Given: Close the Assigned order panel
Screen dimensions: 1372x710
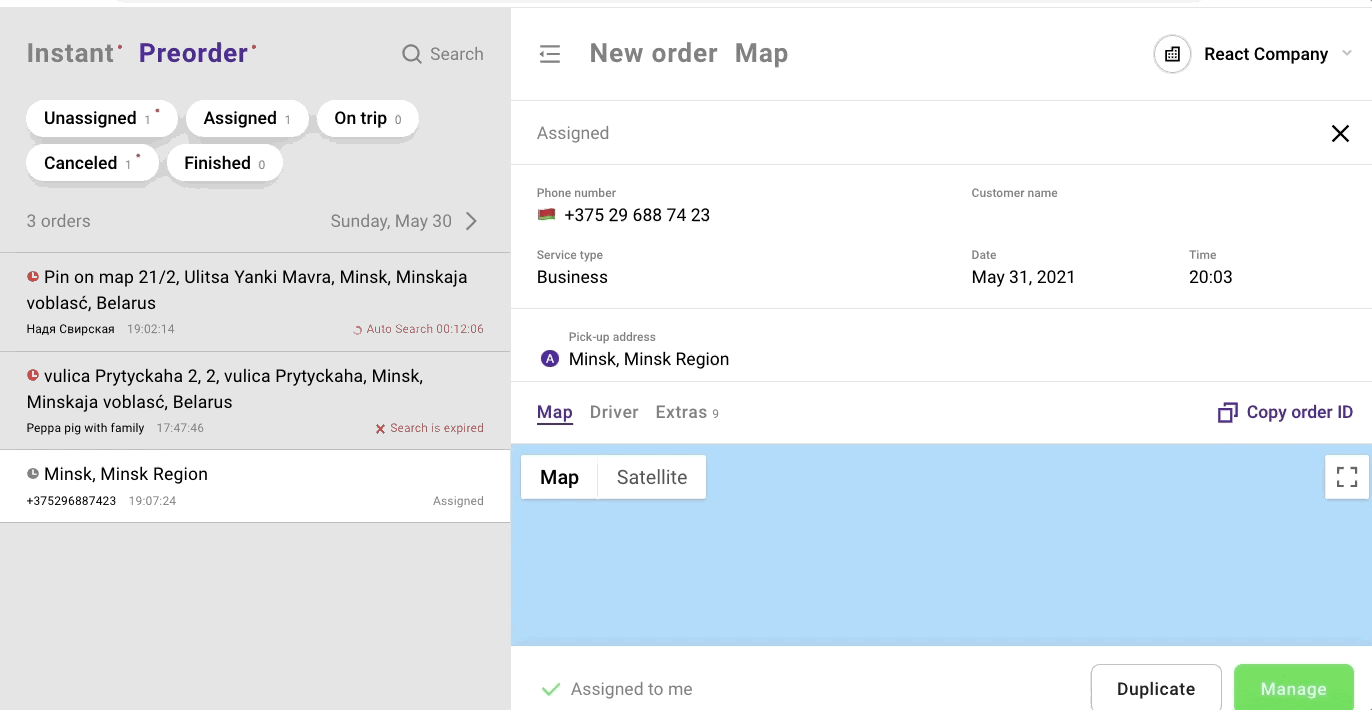Looking at the screenshot, I should [1340, 133].
